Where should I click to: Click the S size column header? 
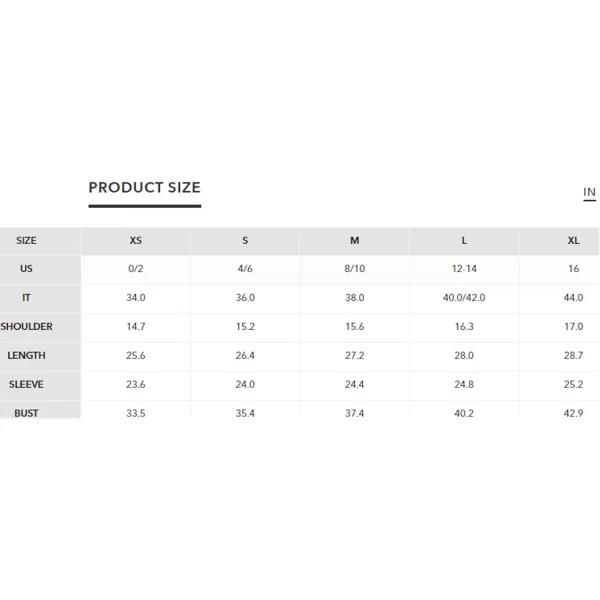[x=245, y=241]
